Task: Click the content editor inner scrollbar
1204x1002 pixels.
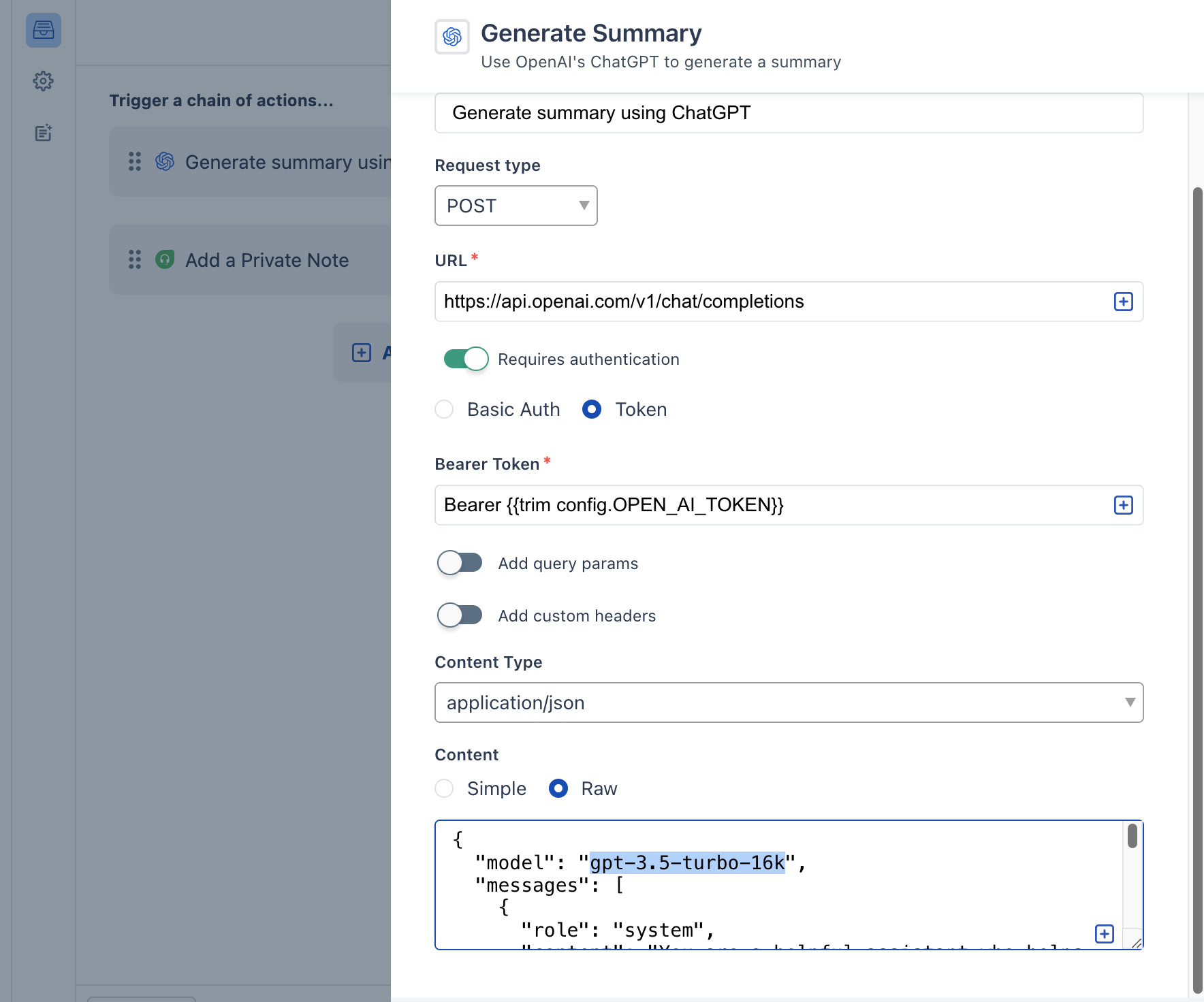Action: 1132,836
